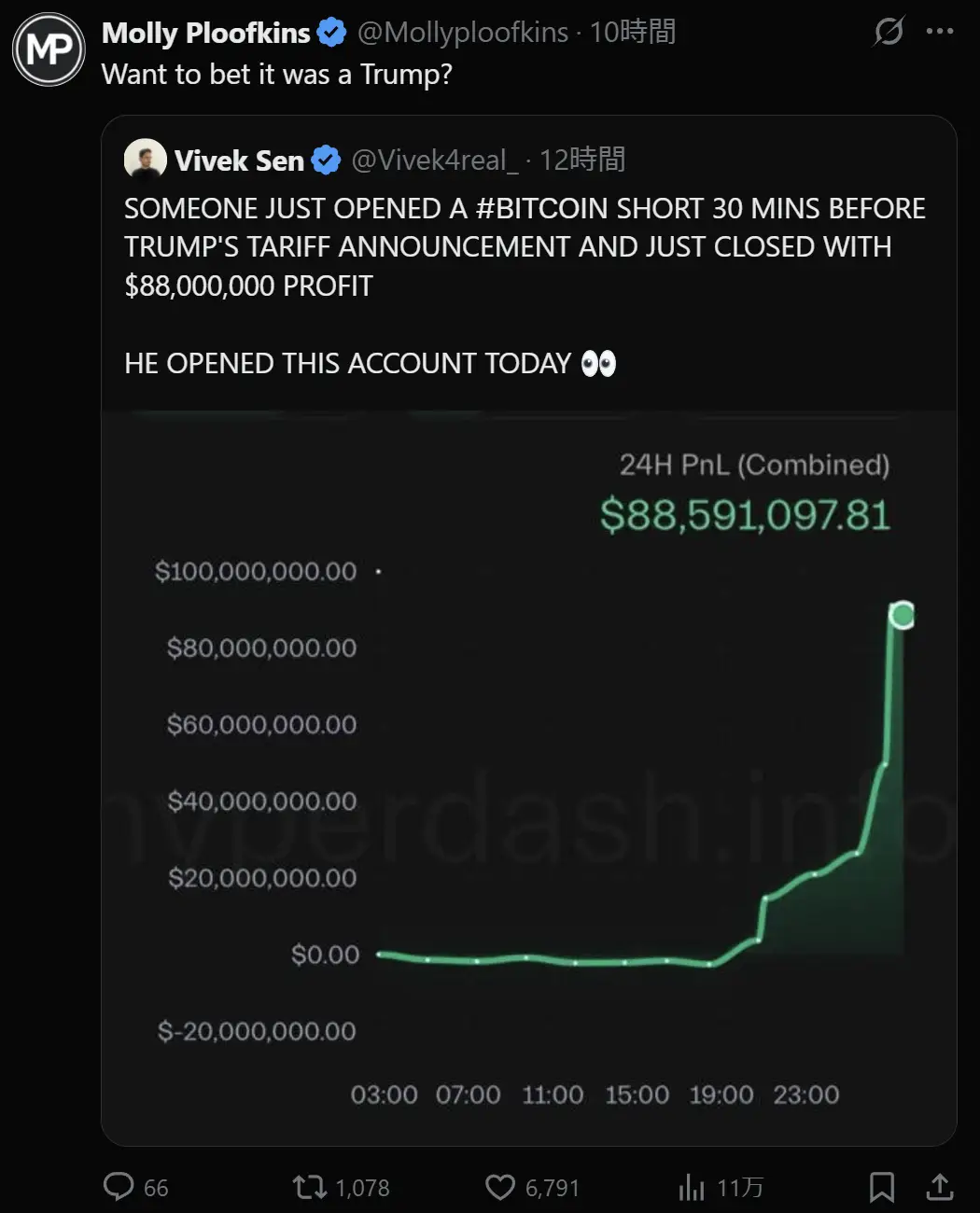
Task: Click the reply speech bubble icon
Action: pos(119,1187)
